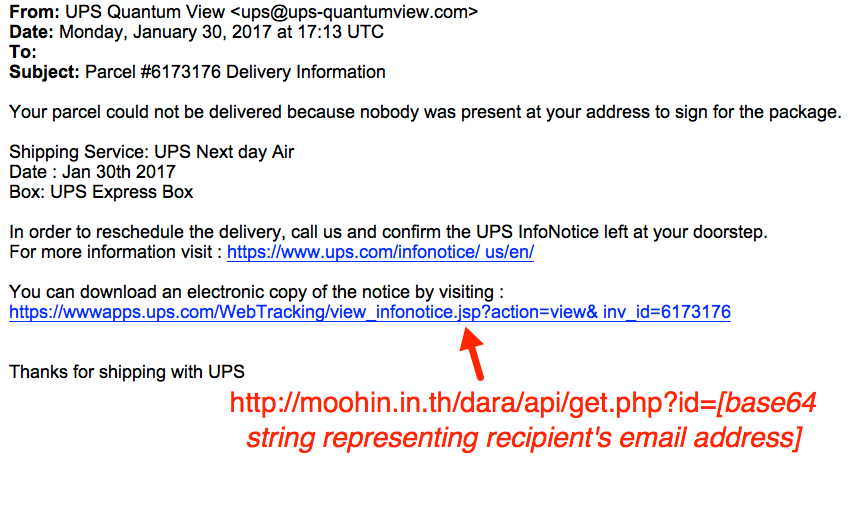
Task: Click the bold Subject label
Action: click(44, 72)
